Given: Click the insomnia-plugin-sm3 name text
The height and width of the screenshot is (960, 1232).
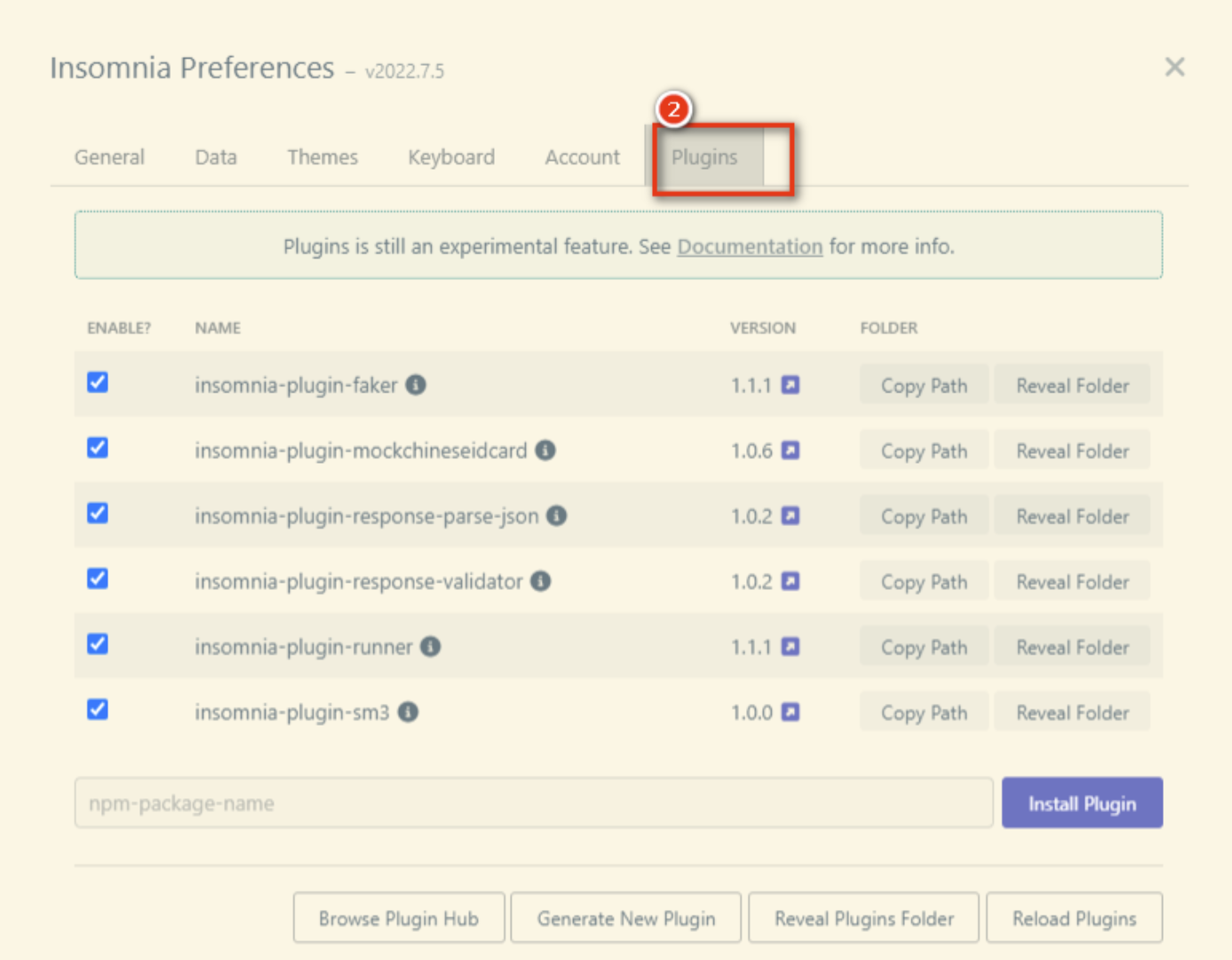Looking at the screenshot, I should point(292,713).
